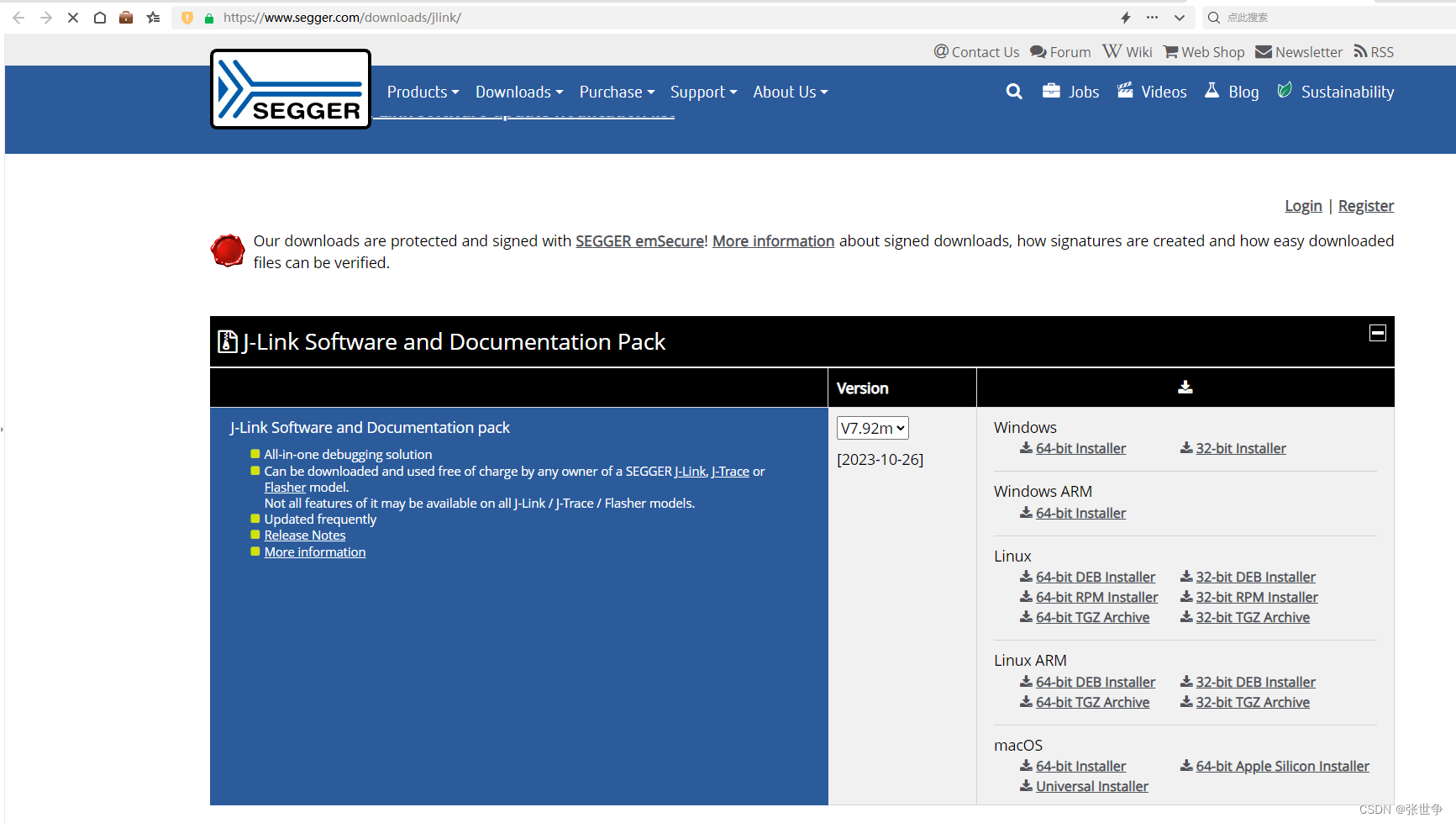Viewport: 1456px width, 823px height.
Task: Open the Newsletter link
Action: [1299, 52]
